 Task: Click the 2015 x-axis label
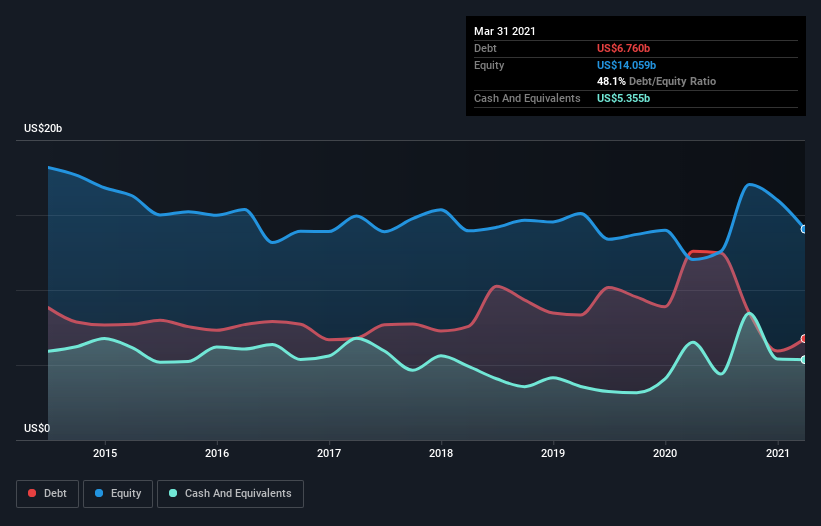tap(105, 453)
